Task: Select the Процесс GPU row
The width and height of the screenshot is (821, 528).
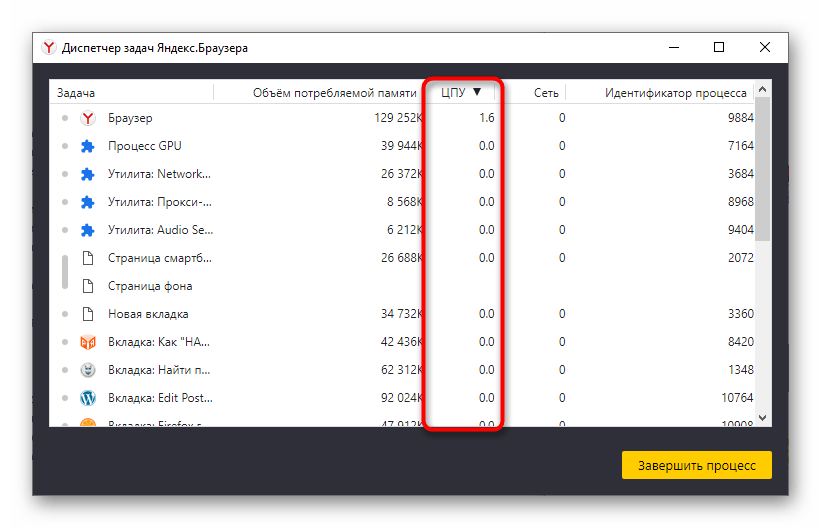Action: (402, 146)
